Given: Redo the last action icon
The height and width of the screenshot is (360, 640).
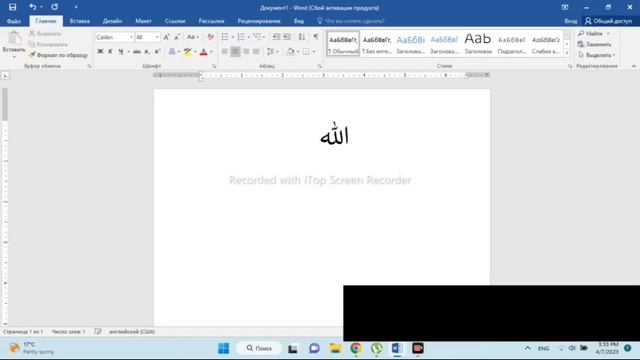Looking at the screenshot, I should (x=54, y=7).
